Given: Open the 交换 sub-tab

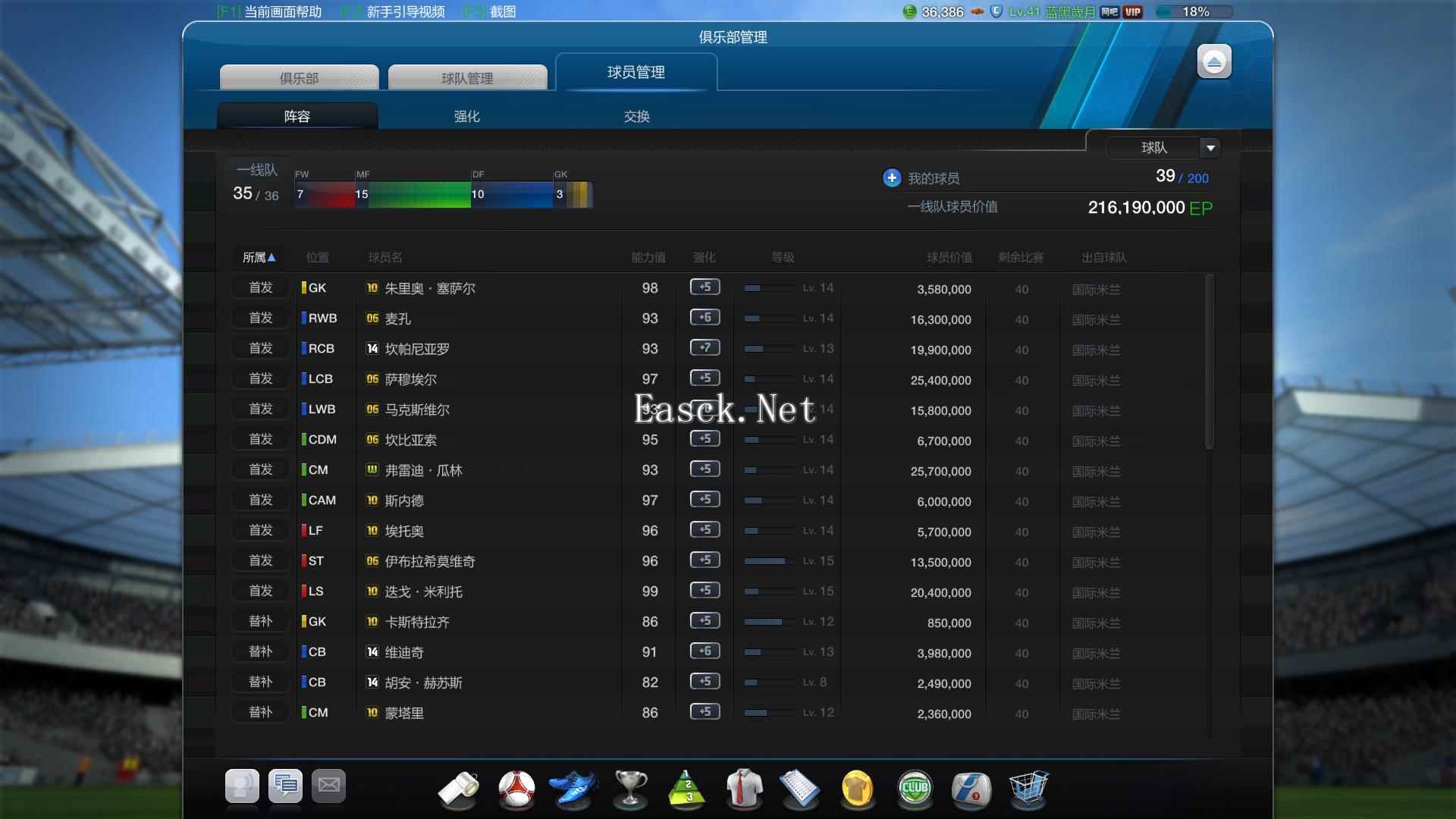Looking at the screenshot, I should (x=637, y=116).
